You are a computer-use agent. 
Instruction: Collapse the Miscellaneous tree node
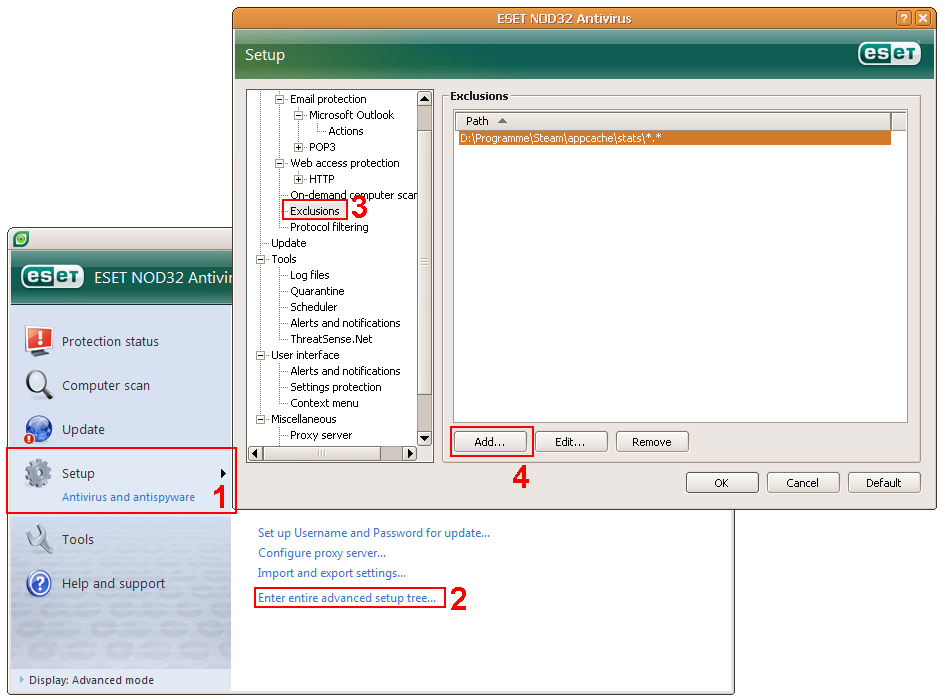(260, 419)
